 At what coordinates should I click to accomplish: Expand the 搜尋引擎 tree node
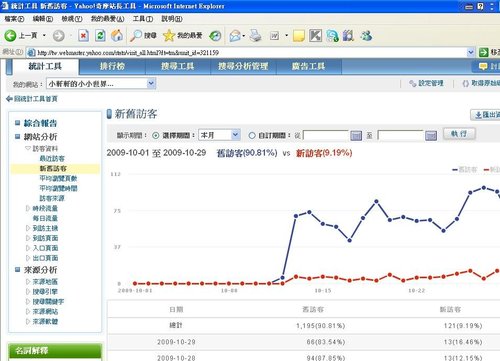28,292
